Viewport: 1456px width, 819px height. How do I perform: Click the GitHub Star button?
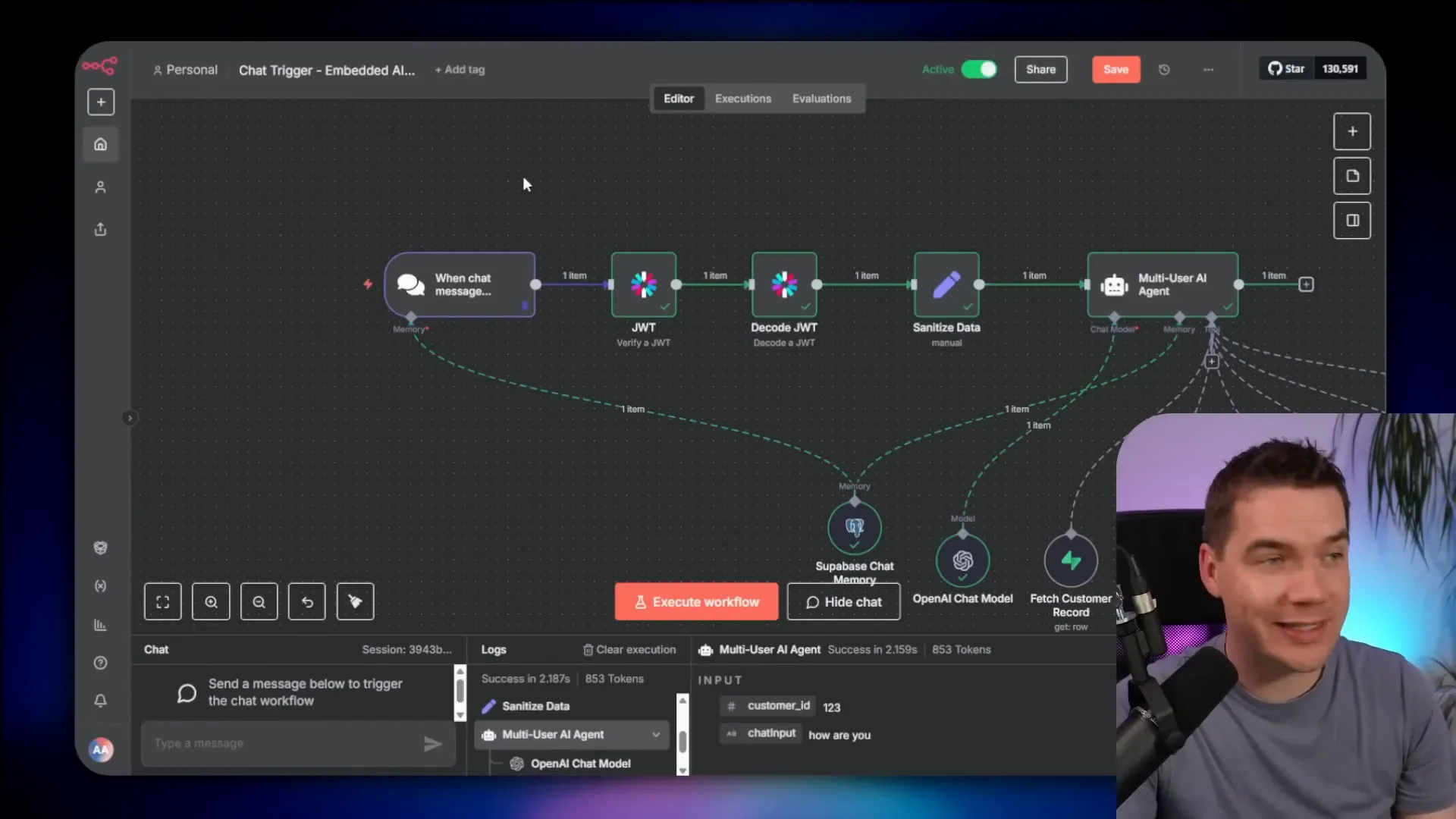[1287, 69]
